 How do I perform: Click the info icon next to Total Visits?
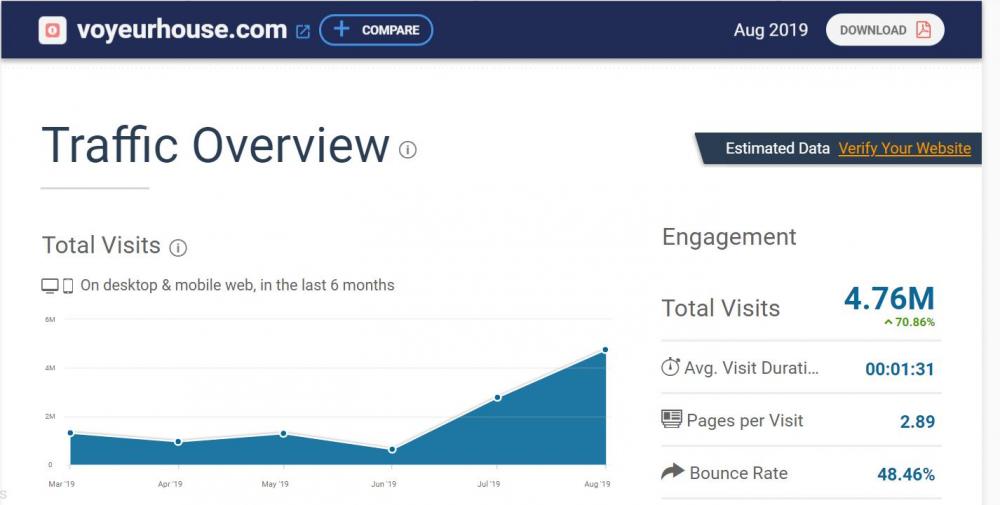(178, 247)
